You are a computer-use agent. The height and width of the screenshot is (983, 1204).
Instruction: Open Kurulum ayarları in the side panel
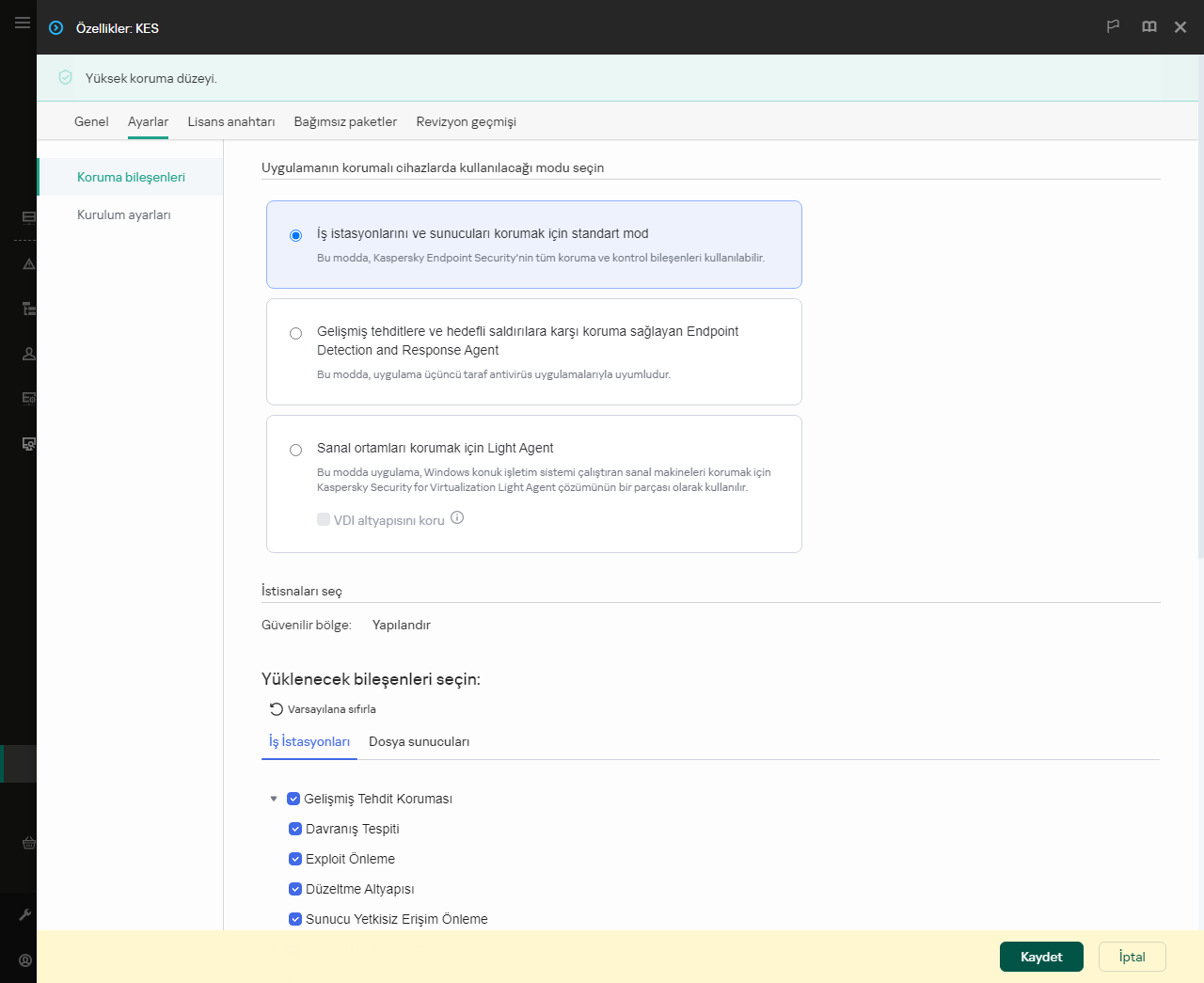coord(124,215)
